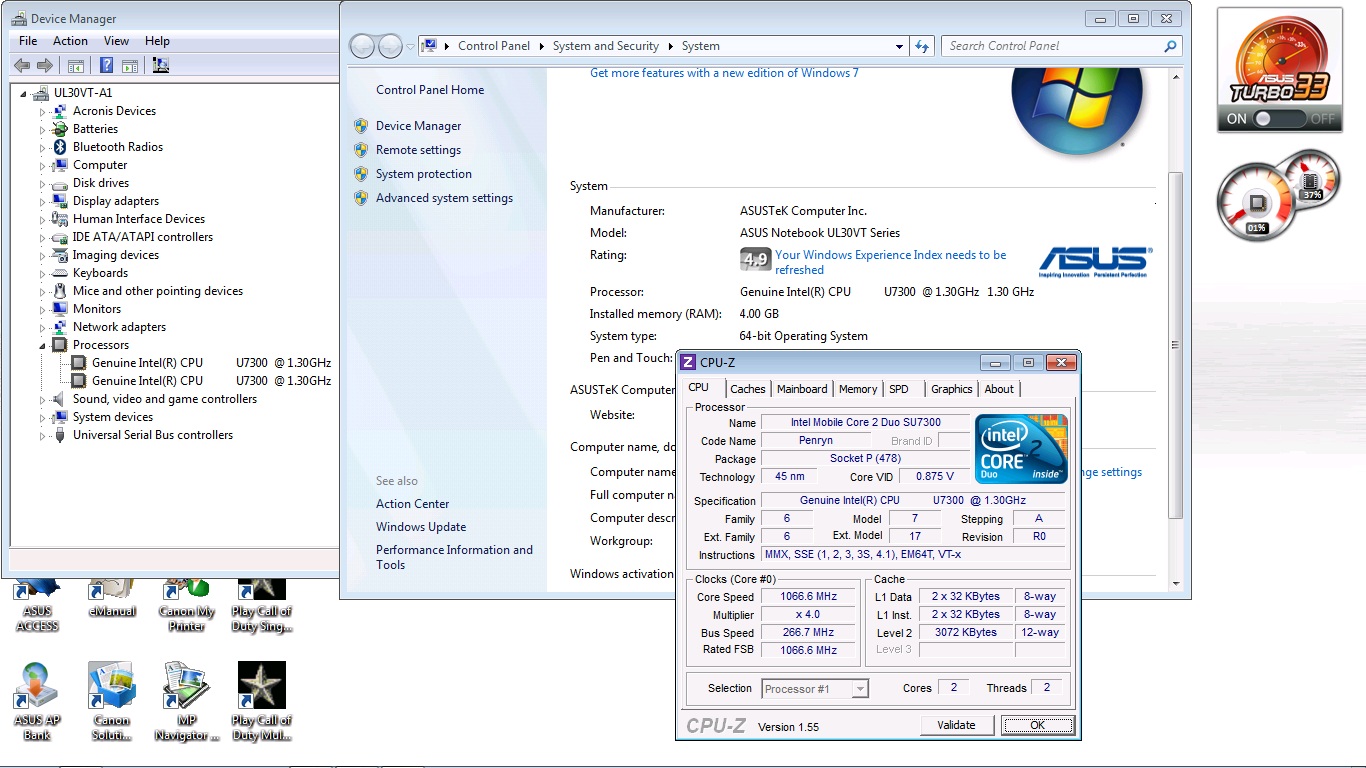Click the Windows Update link
The height and width of the screenshot is (768, 1366).
[x=421, y=527]
